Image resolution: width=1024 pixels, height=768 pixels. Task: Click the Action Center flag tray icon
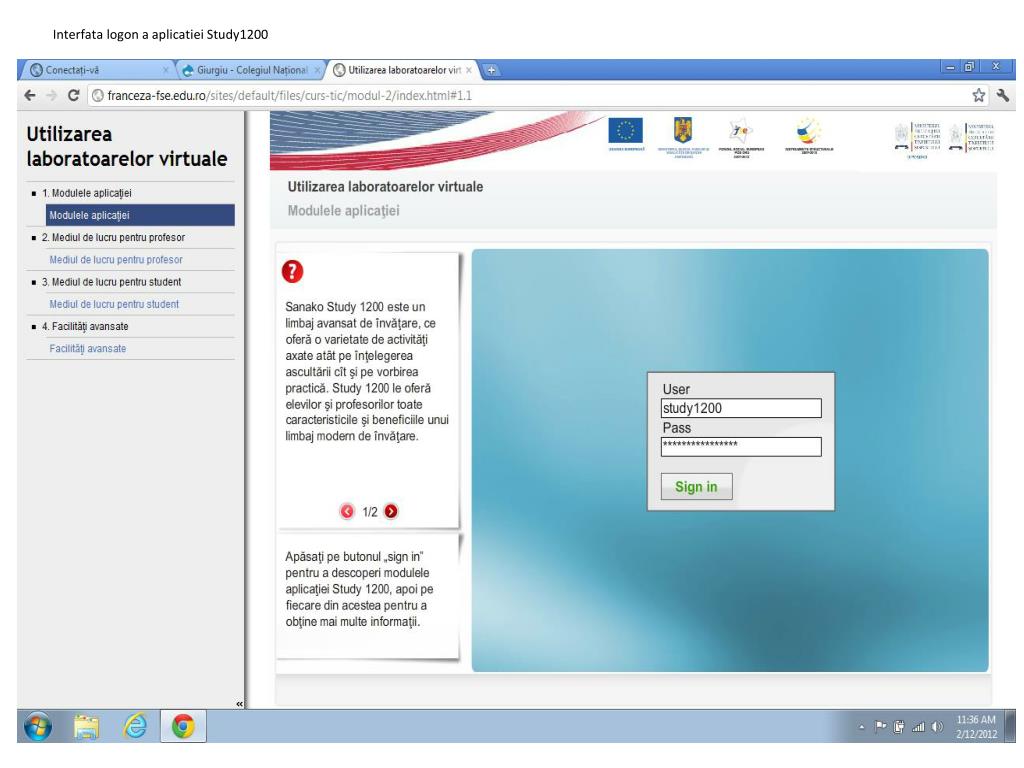pos(880,727)
